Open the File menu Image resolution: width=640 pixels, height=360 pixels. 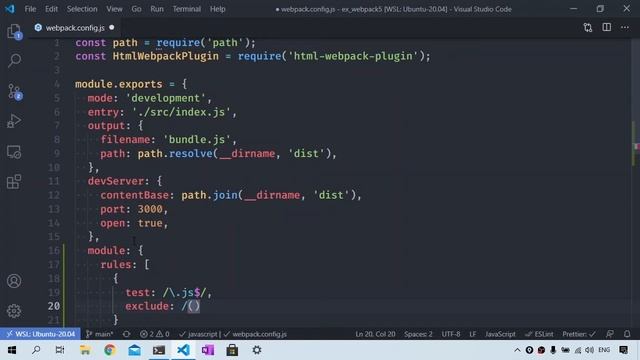[30, 9]
